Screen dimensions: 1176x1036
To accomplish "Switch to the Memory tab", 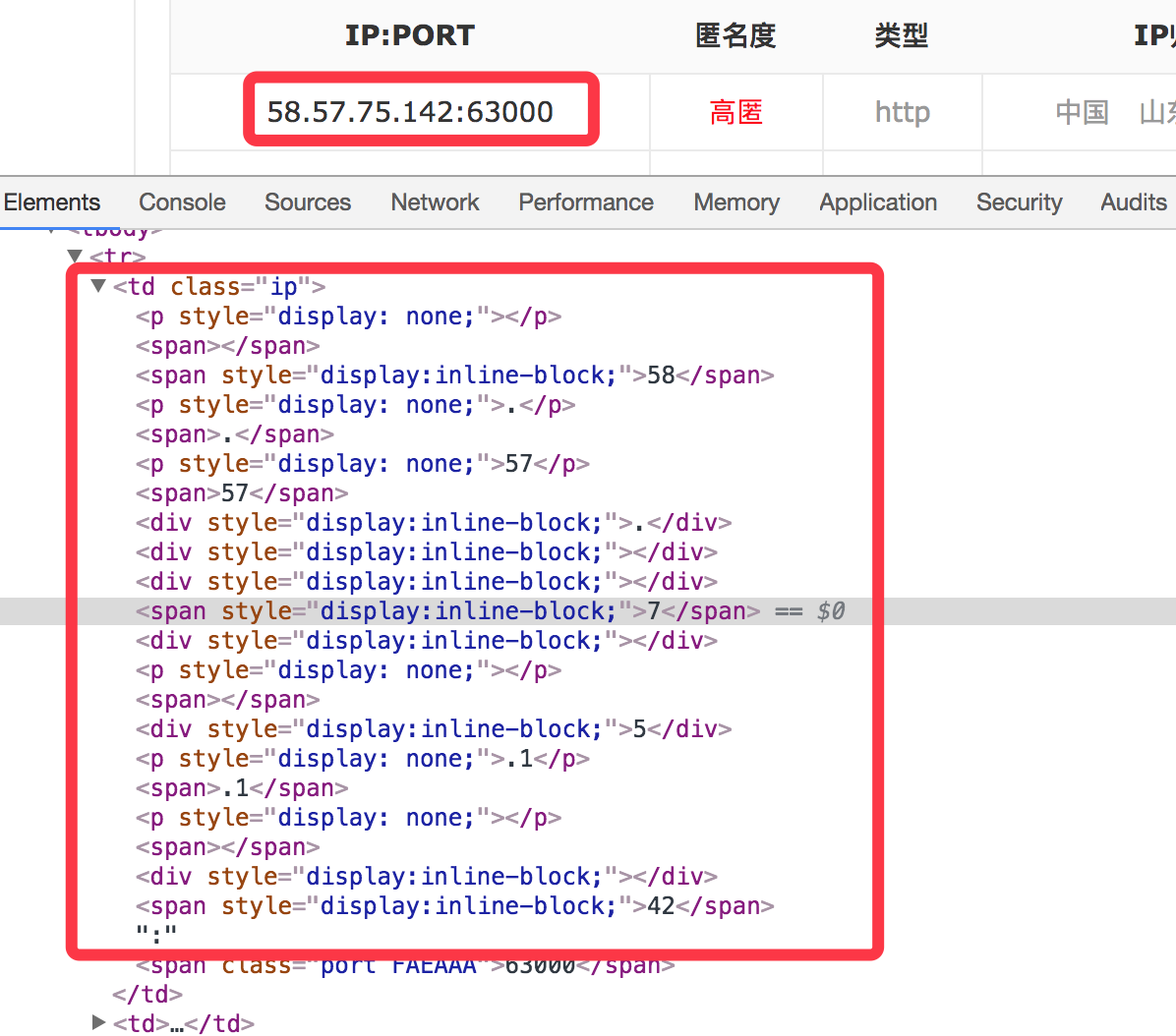I will (x=735, y=202).
